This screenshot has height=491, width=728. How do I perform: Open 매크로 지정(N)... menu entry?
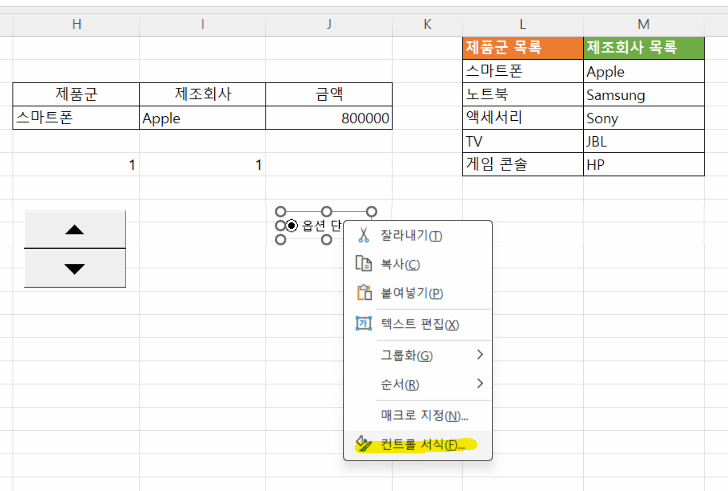click(x=418, y=415)
